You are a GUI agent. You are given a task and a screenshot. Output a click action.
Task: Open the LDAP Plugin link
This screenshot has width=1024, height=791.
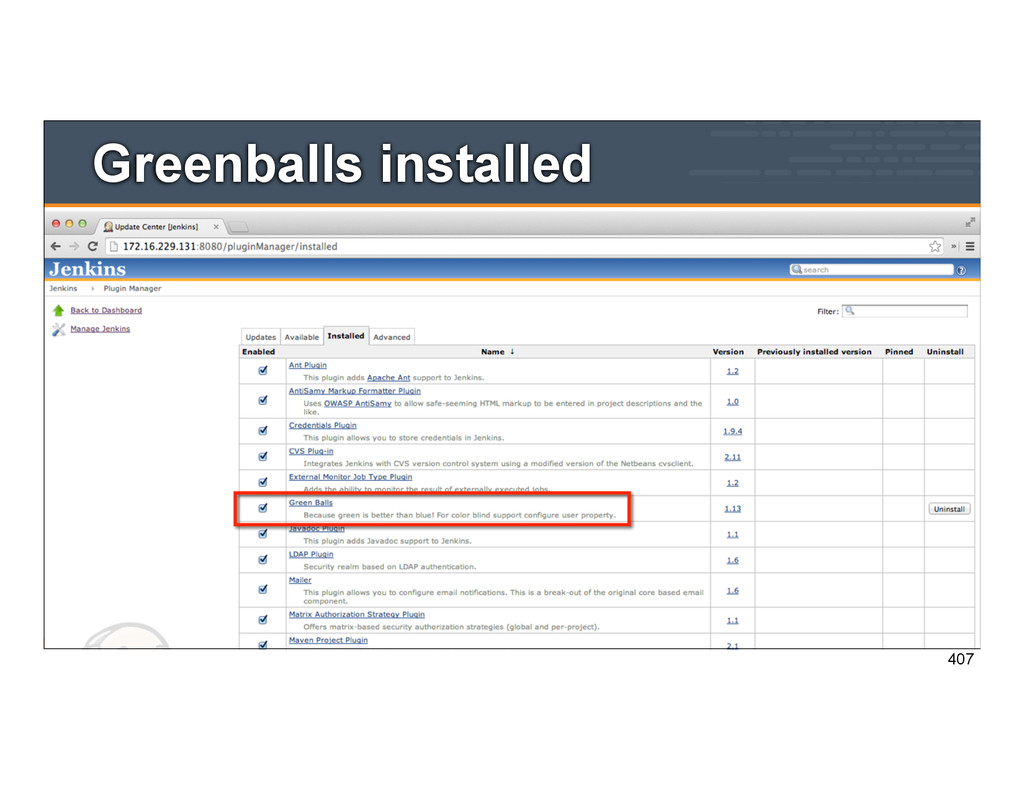tap(311, 554)
